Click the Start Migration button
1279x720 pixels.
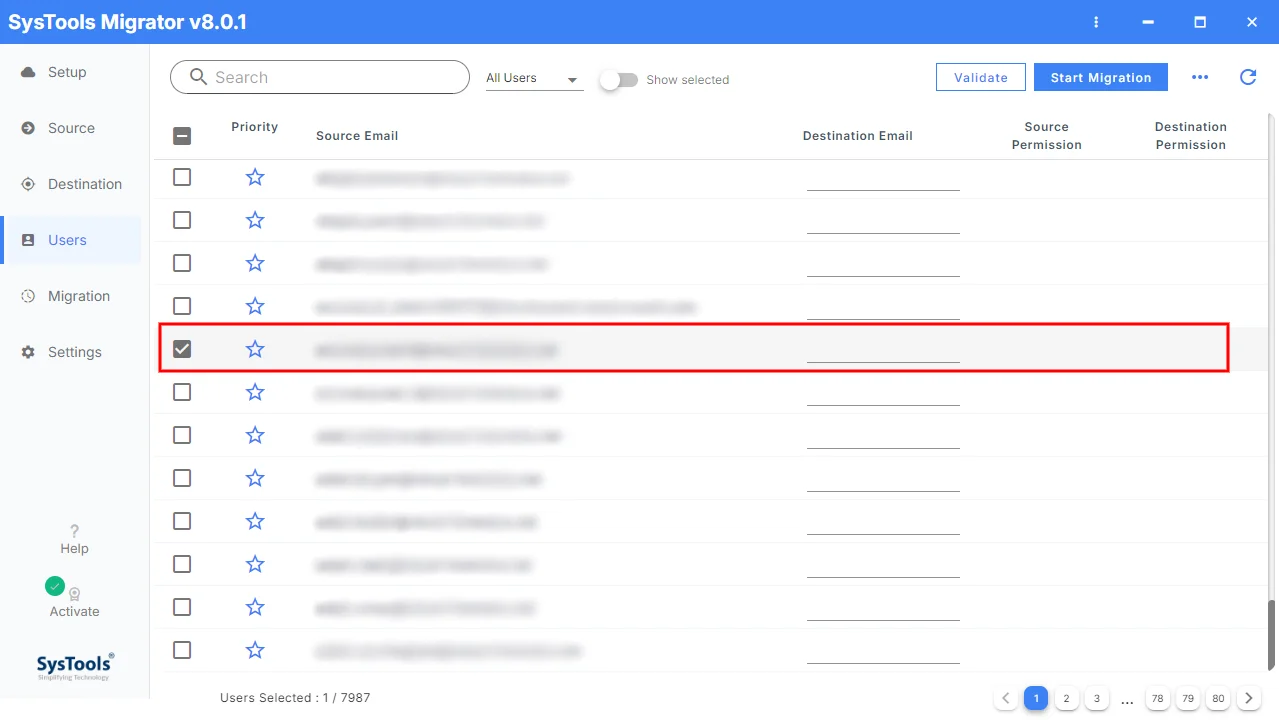pos(1101,77)
